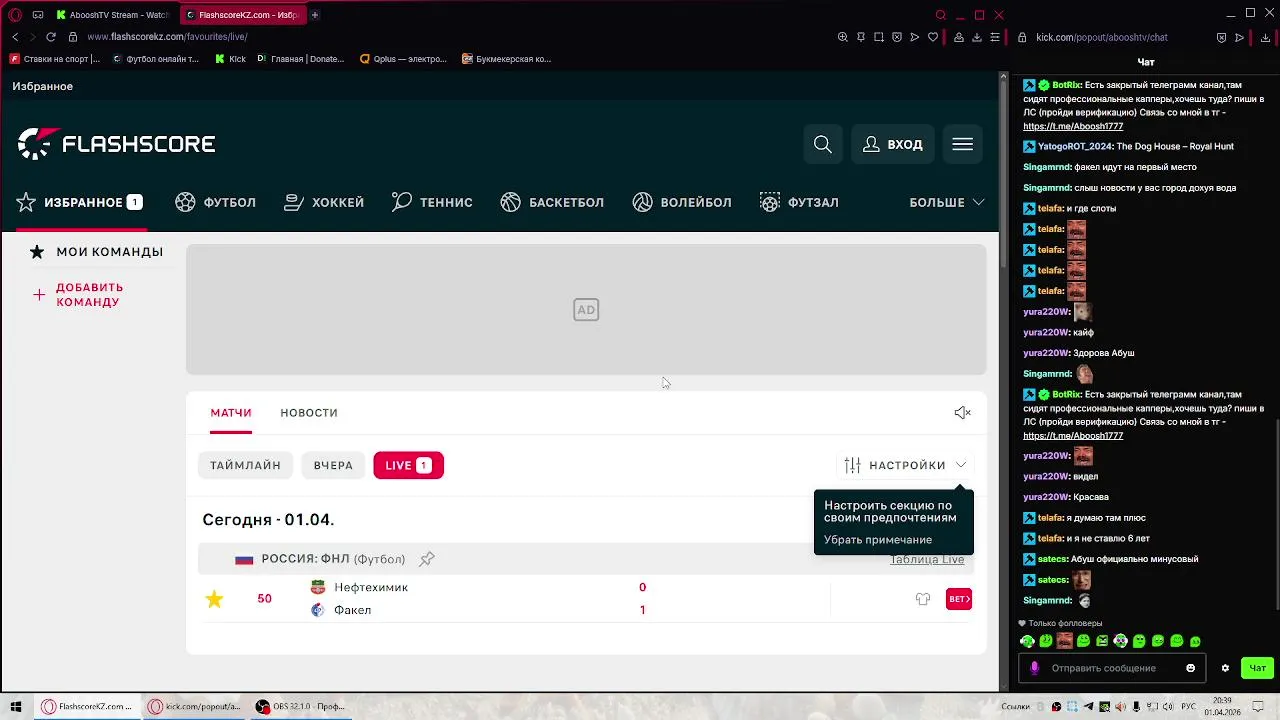The width and height of the screenshot is (1280, 720).
Task: Choose the ВЧЕРА filter
Action: (333, 465)
